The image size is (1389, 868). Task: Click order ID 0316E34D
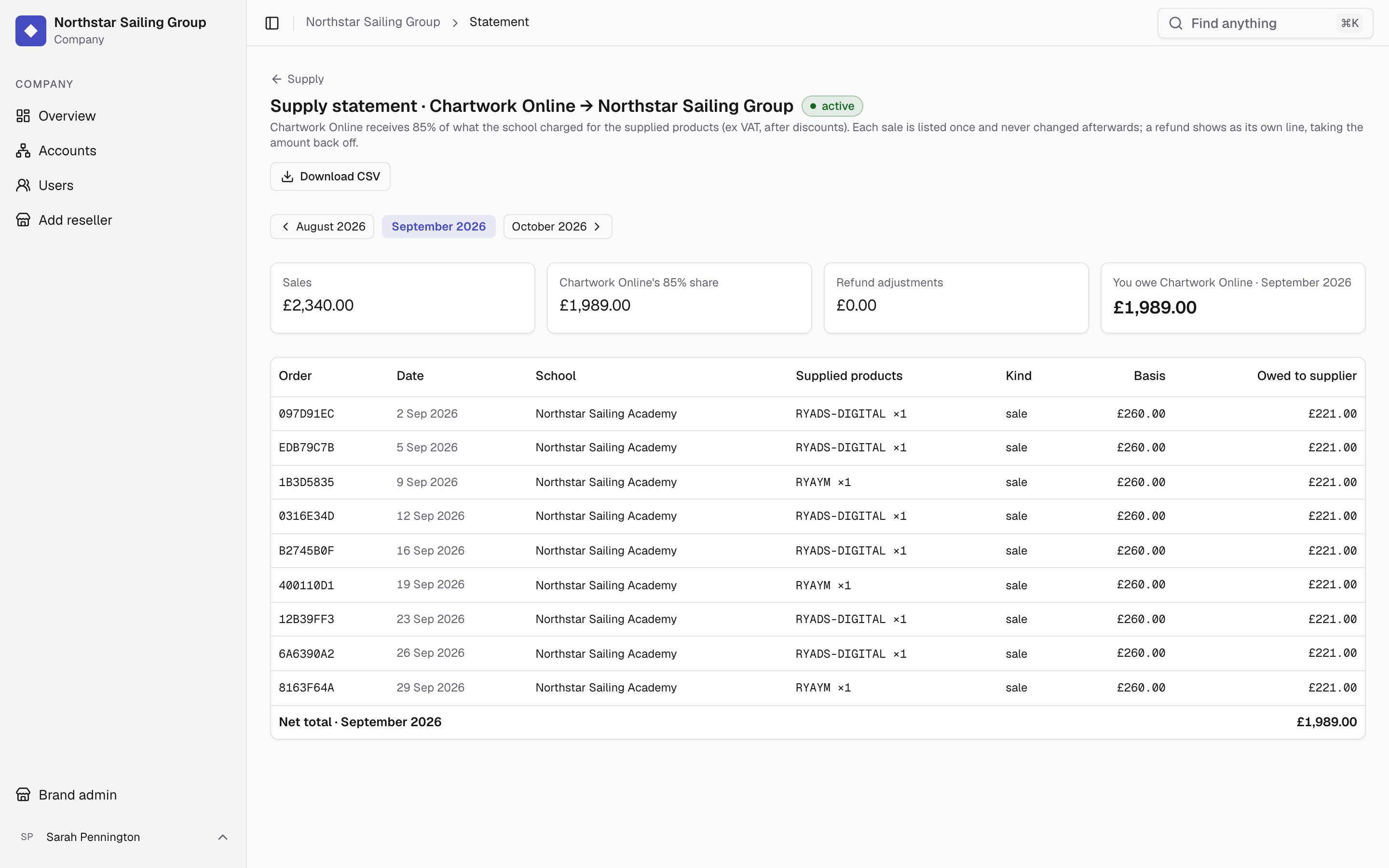point(307,516)
